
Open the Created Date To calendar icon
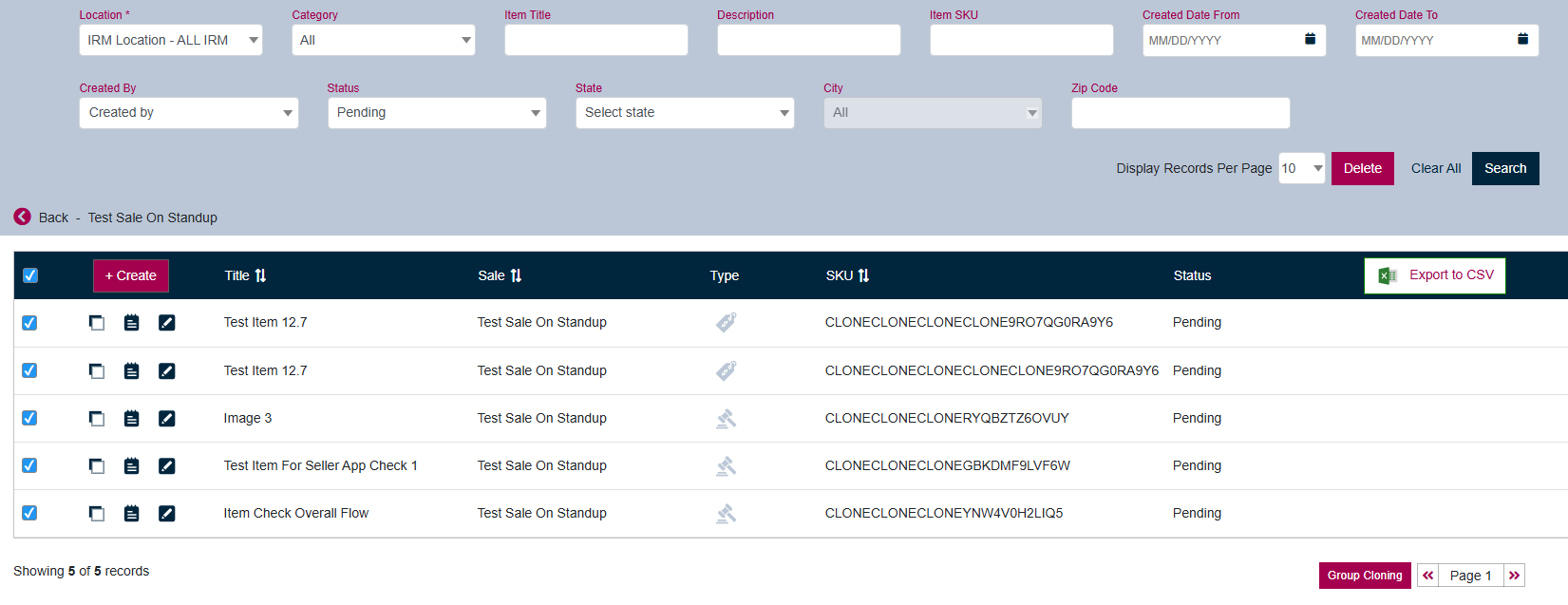(1522, 39)
